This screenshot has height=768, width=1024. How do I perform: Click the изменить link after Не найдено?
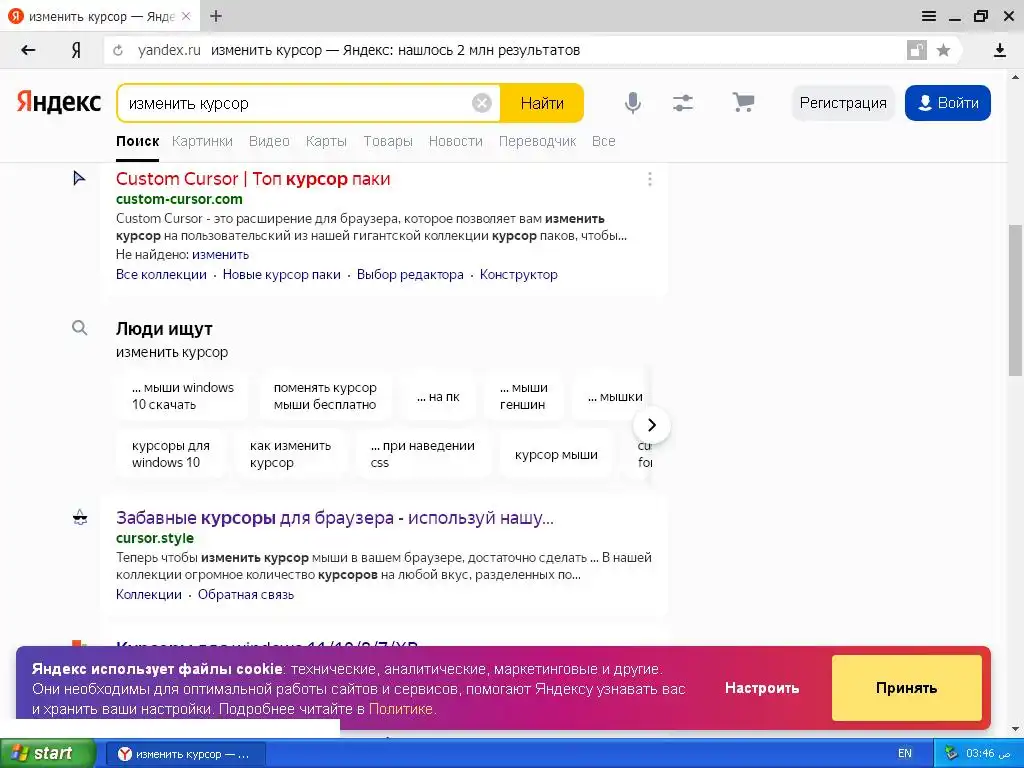click(221, 255)
